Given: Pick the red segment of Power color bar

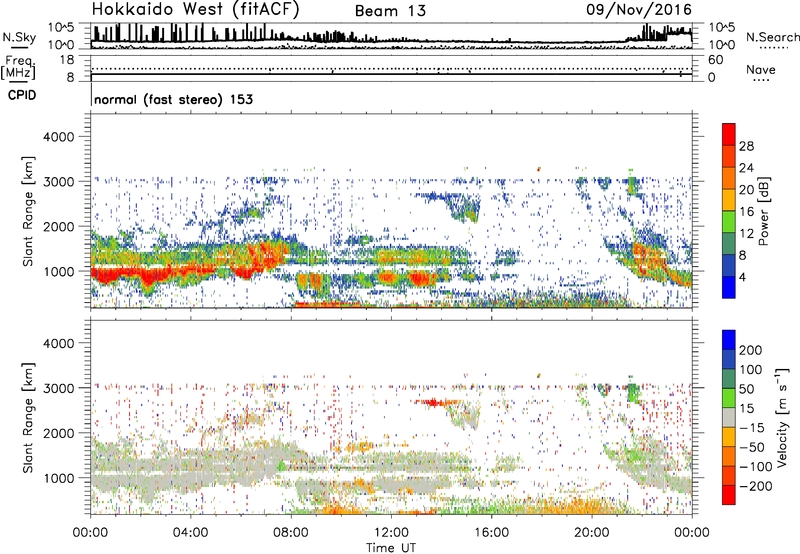Looking at the screenshot, I should (729, 135).
